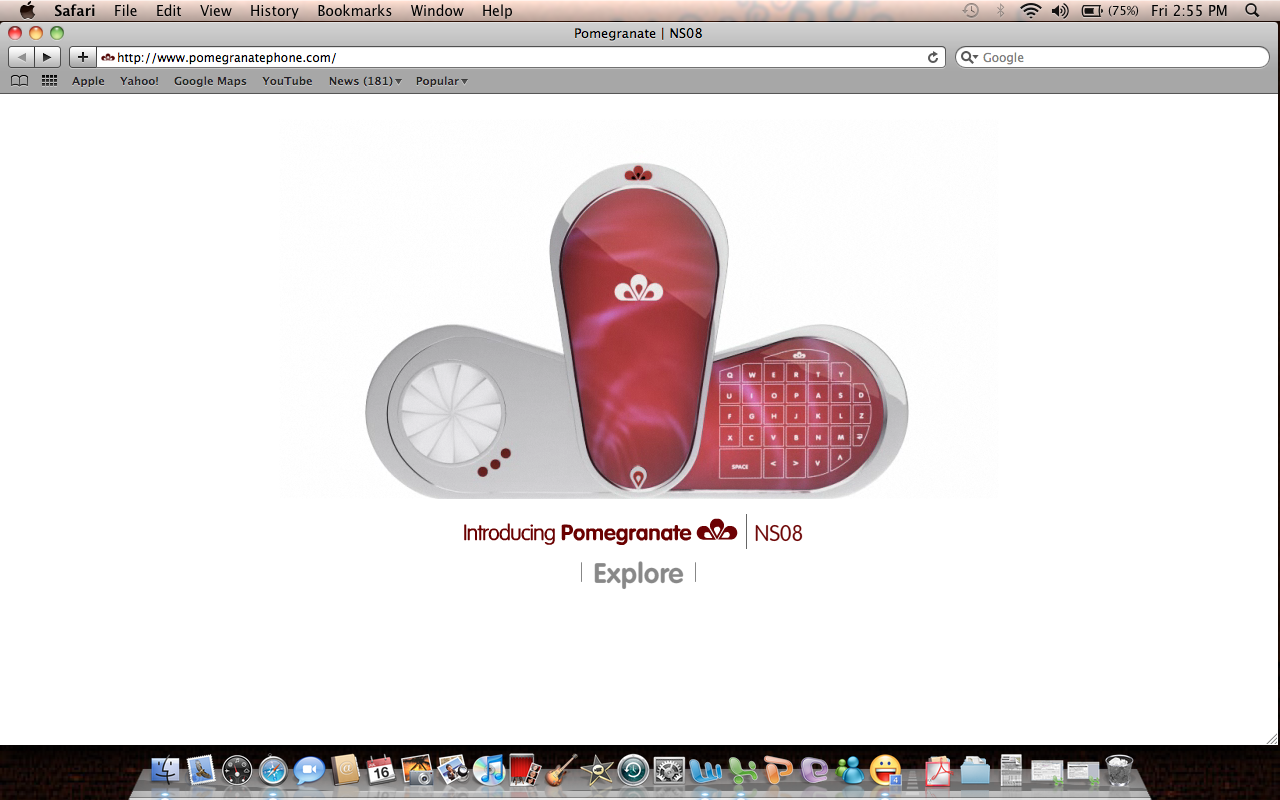
Task: Open the PDF document in dock
Action: [938, 770]
